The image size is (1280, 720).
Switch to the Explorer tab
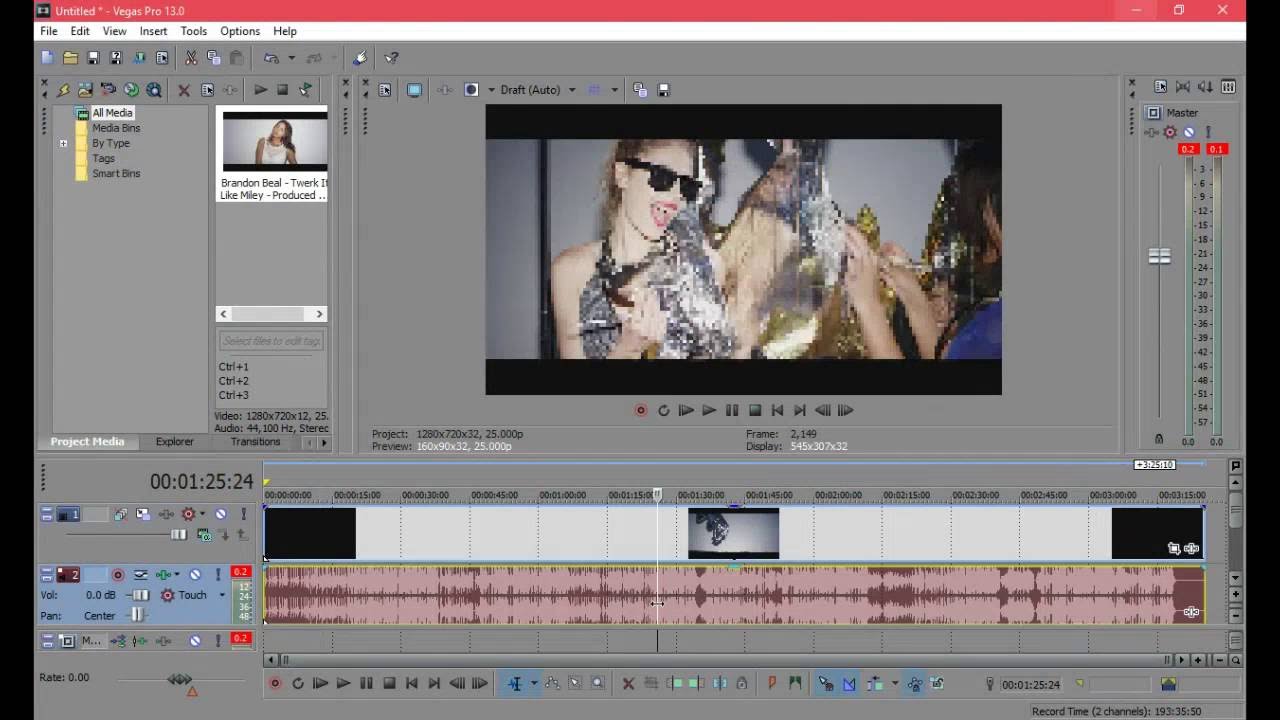[x=175, y=442]
